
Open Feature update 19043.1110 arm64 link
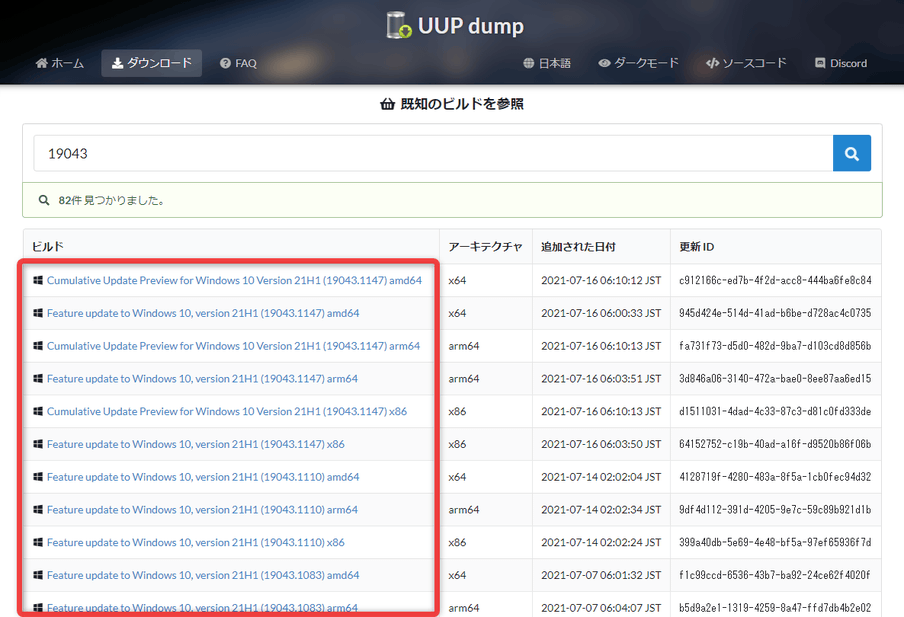[x=202, y=510]
